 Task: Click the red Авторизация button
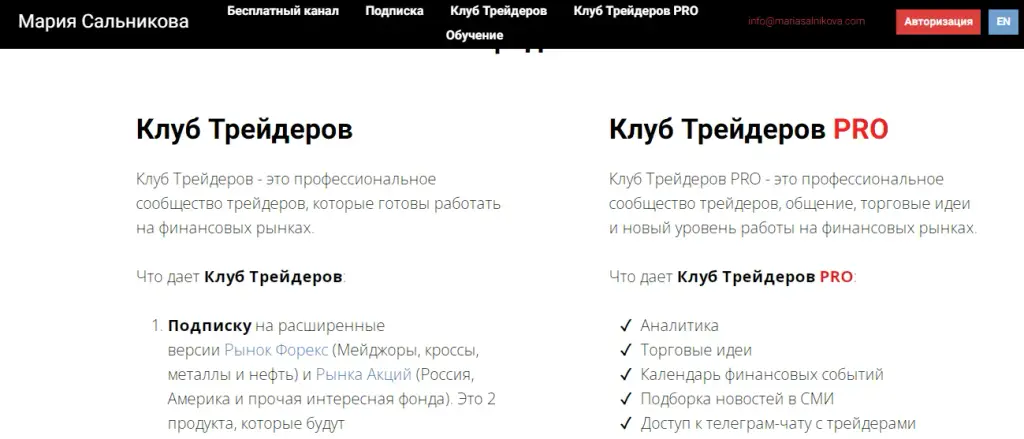(x=938, y=22)
